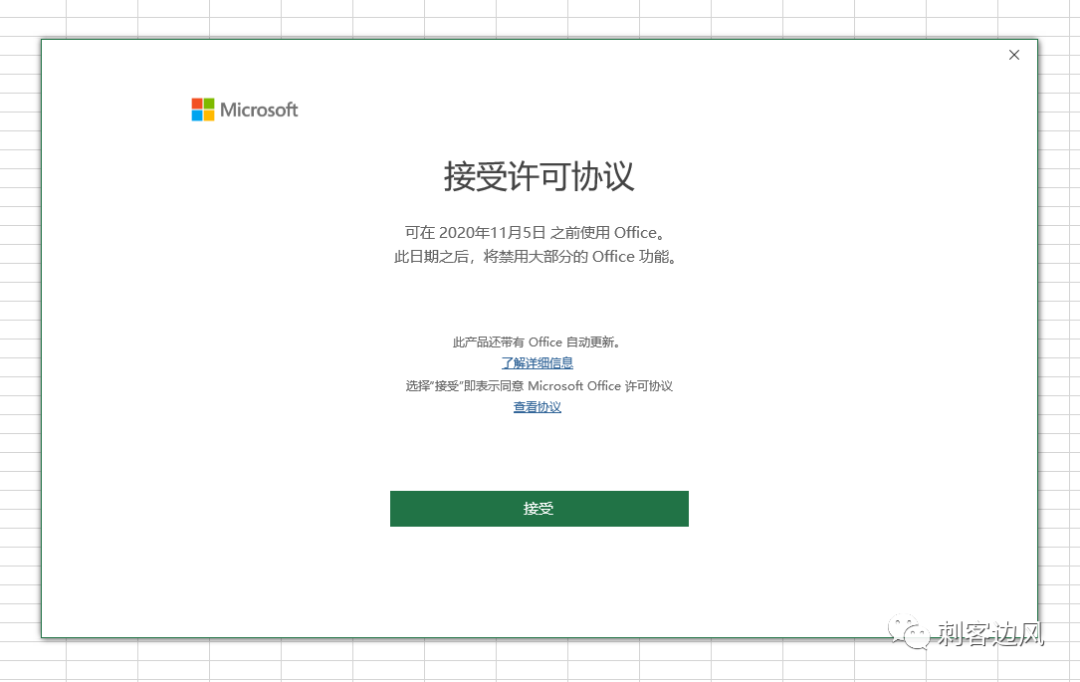Click the text 可在 2020年11月5日 之前使用 Office。
The width and height of the screenshot is (1080, 682).
coord(536,233)
